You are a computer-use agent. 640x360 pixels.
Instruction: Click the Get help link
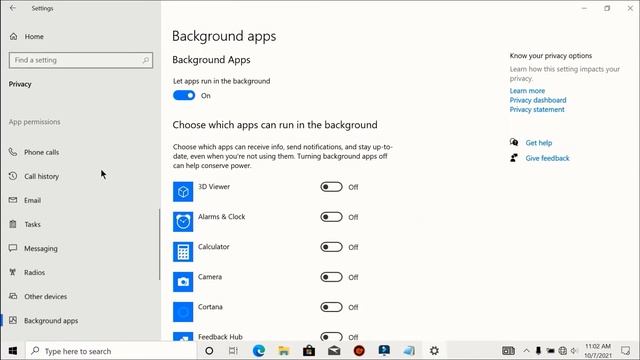click(538, 143)
